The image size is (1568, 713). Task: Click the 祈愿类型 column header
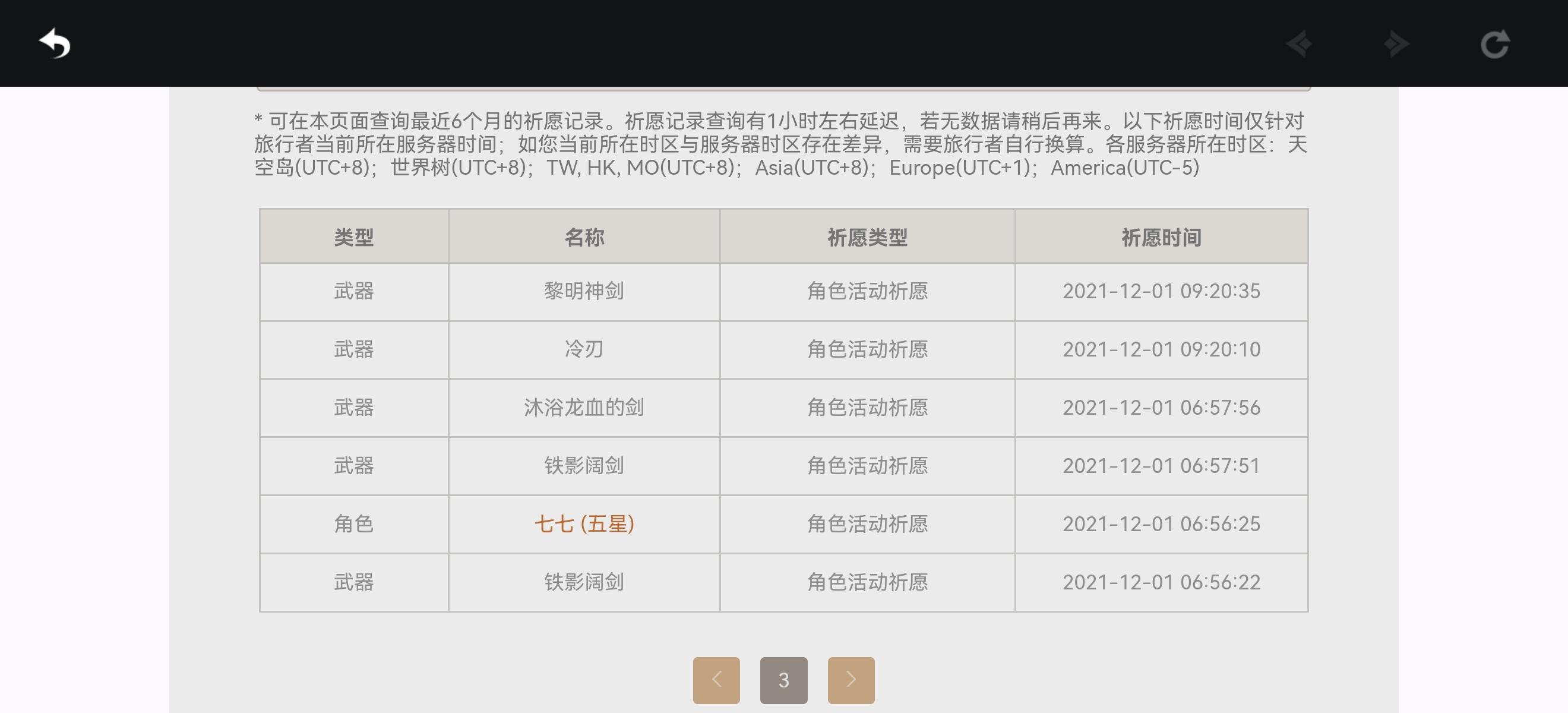click(867, 237)
